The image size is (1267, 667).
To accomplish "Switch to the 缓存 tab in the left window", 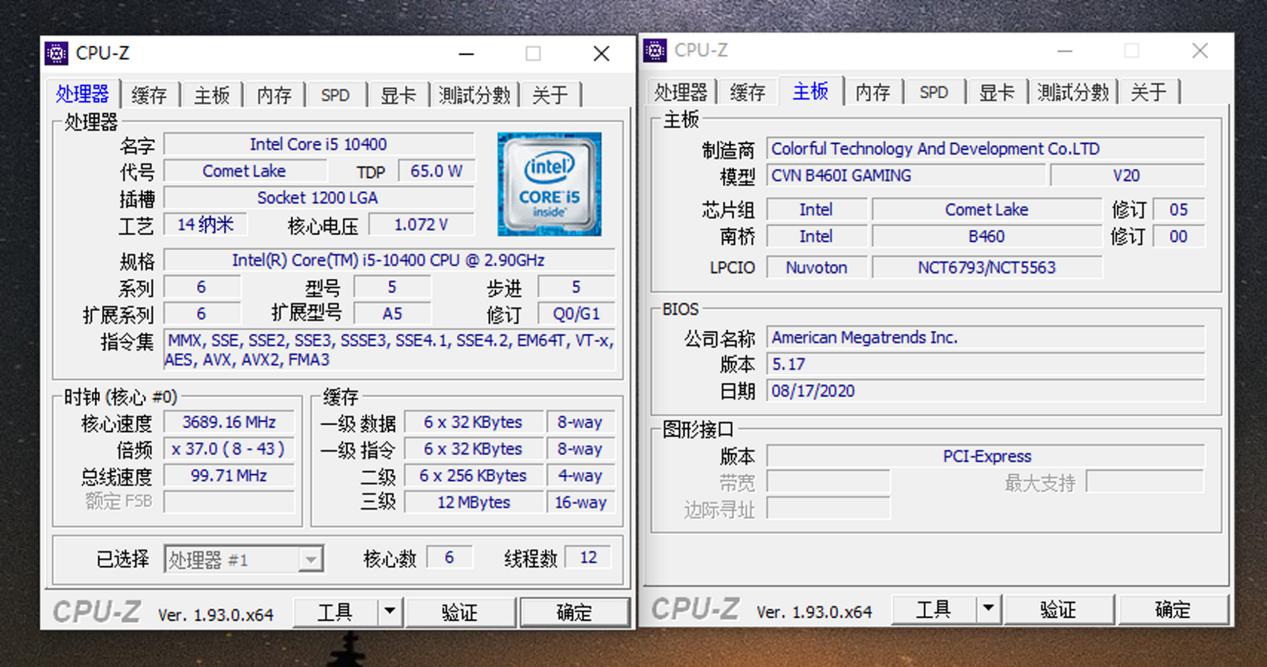I will click(149, 95).
